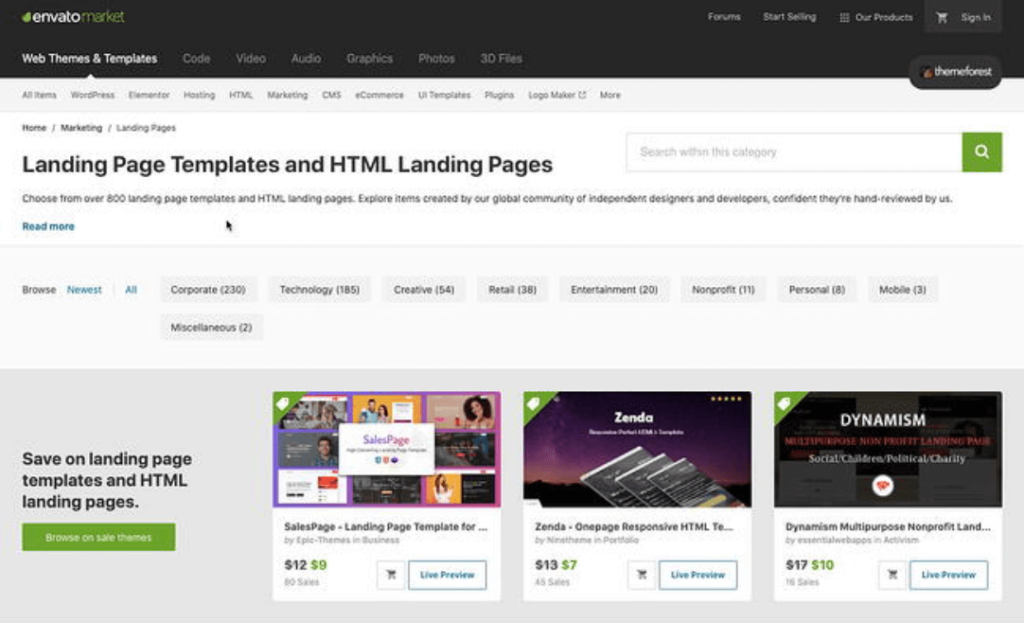
Task: Add Zenda template to cart
Action: coord(641,575)
